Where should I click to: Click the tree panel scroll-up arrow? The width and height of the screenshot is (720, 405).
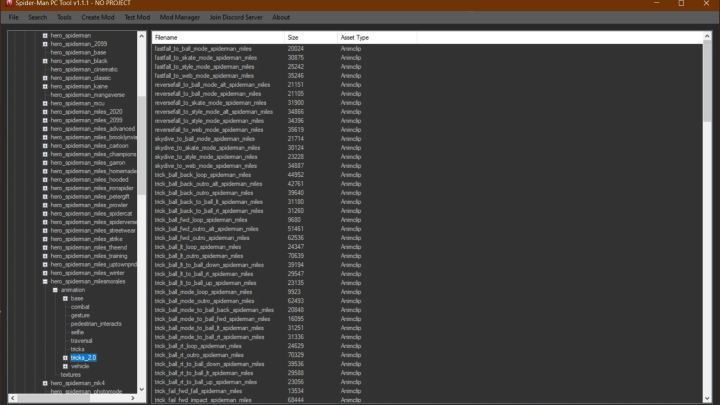click(141, 35)
